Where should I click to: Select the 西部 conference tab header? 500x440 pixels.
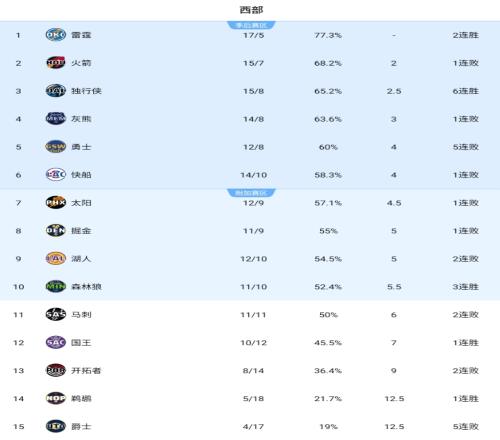(251, 10)
